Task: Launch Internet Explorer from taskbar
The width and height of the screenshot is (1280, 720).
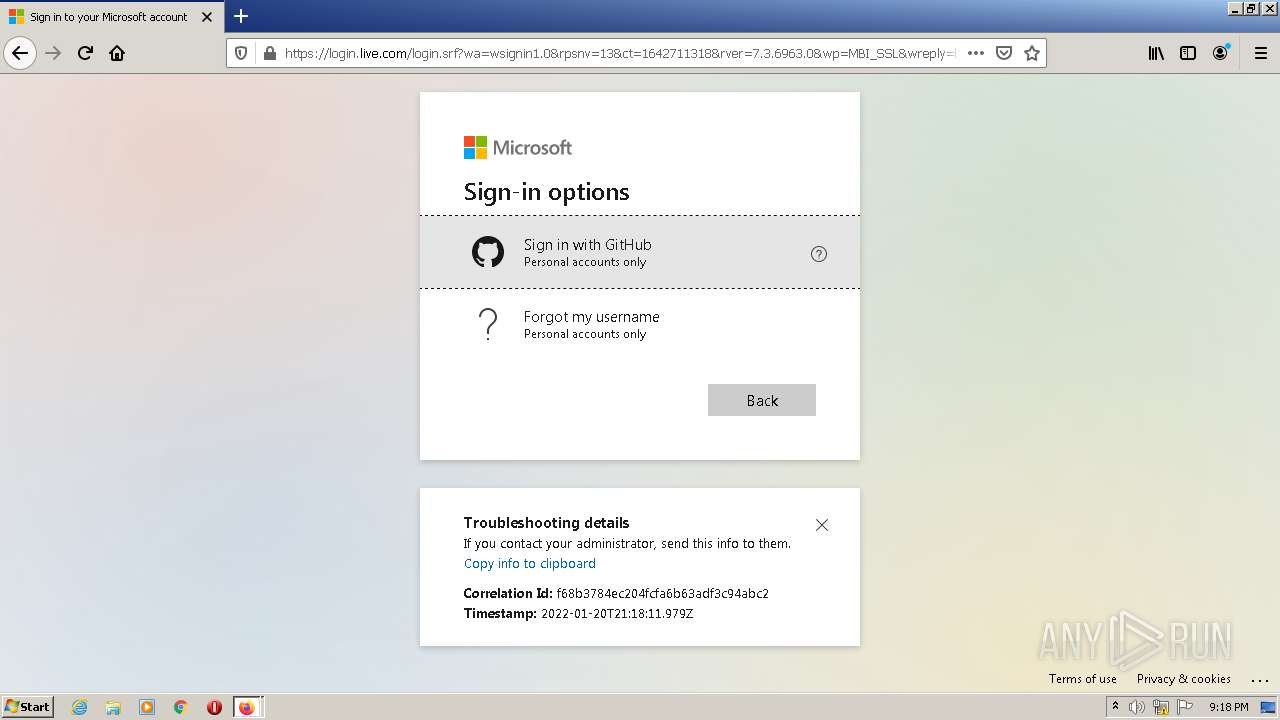Action: pos(80,707)
